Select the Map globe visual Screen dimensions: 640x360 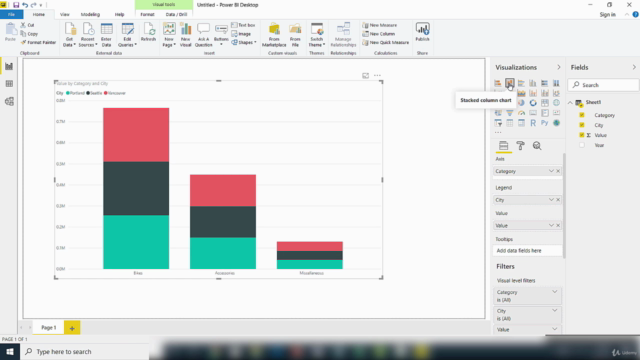pyautogui.click(x=556, y=103)
